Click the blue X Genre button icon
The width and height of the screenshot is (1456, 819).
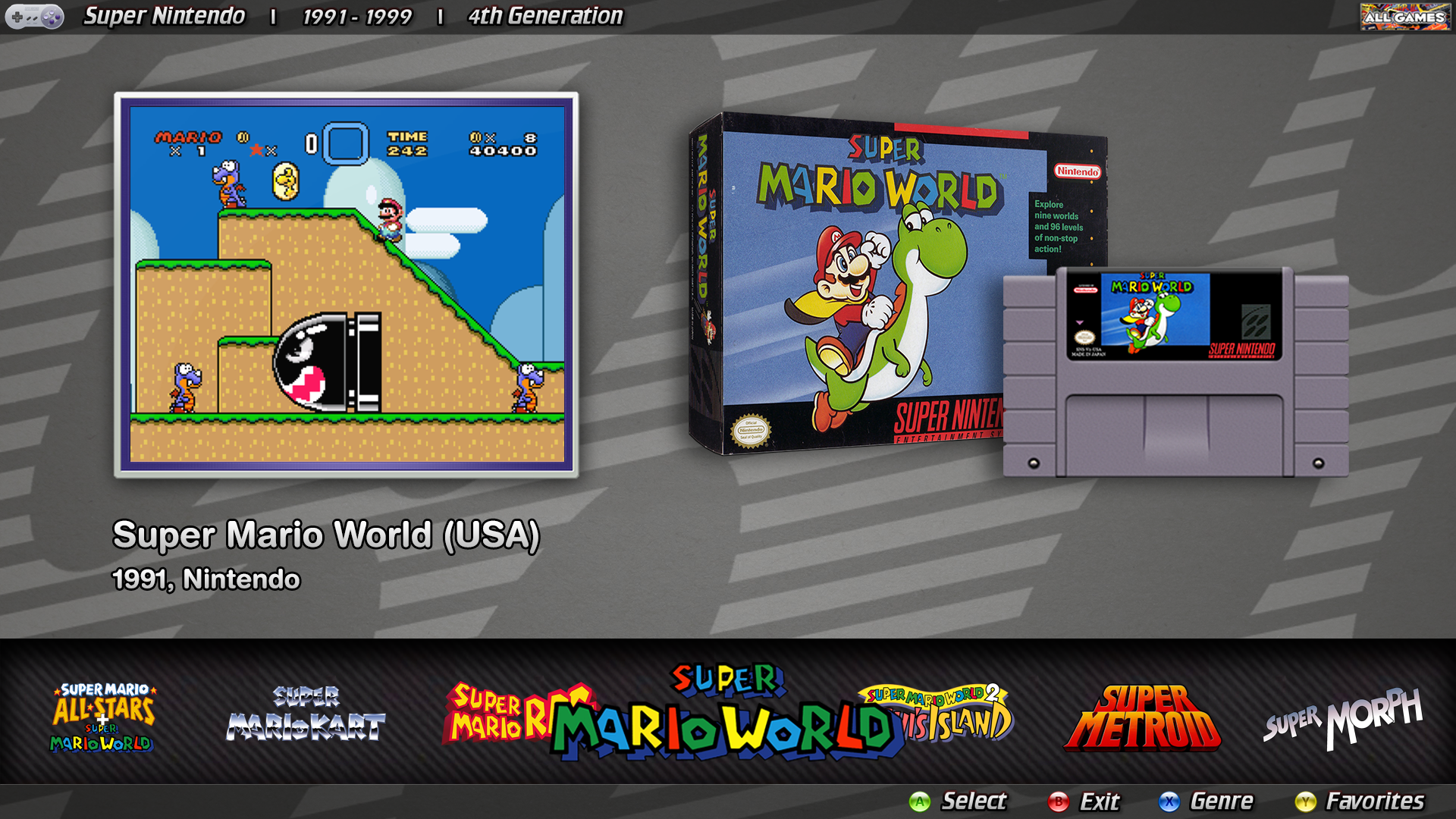pos(1169,800)
